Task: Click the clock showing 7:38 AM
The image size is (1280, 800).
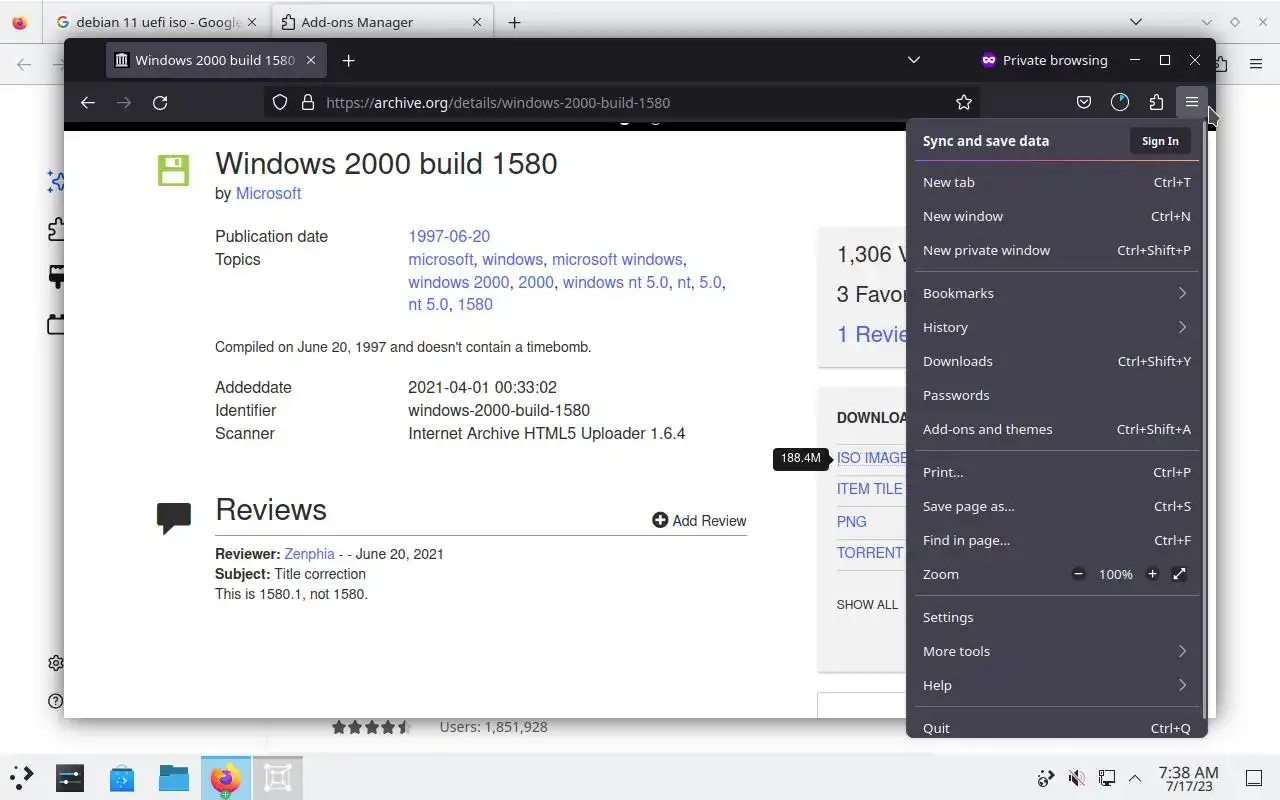Action: point(1188,778)
